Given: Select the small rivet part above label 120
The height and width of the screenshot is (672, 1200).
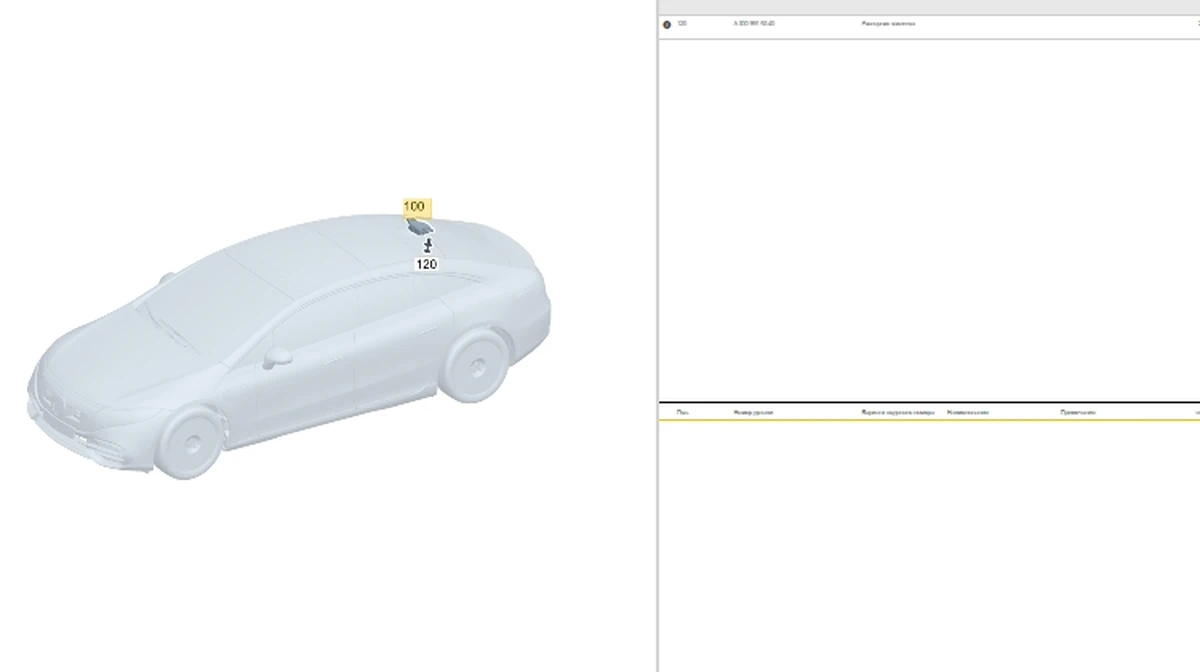Looking at the screenshot, I should tap(427, 244).
